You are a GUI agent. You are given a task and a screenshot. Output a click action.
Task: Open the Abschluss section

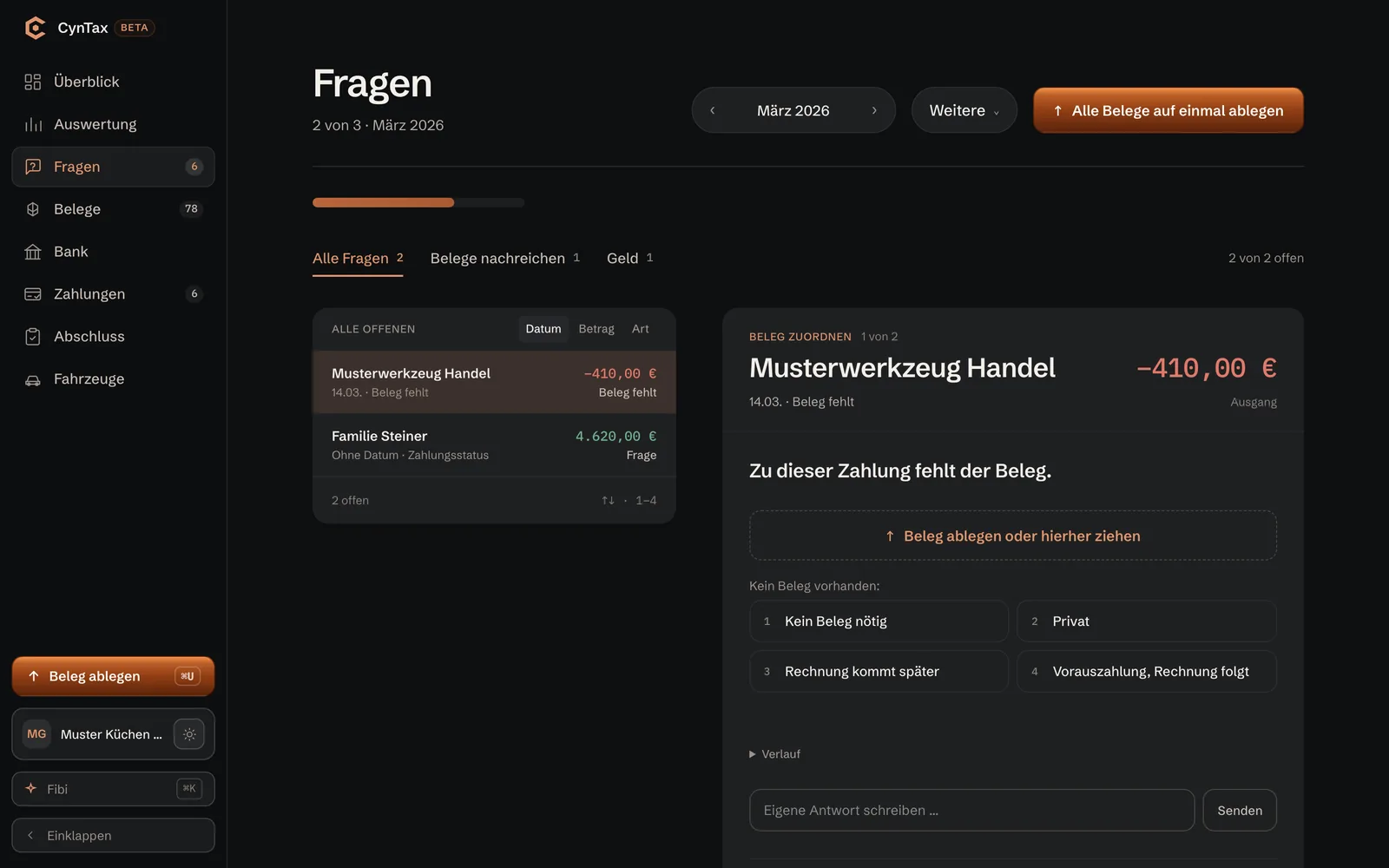pyautogui.click(x=113, y=337)
